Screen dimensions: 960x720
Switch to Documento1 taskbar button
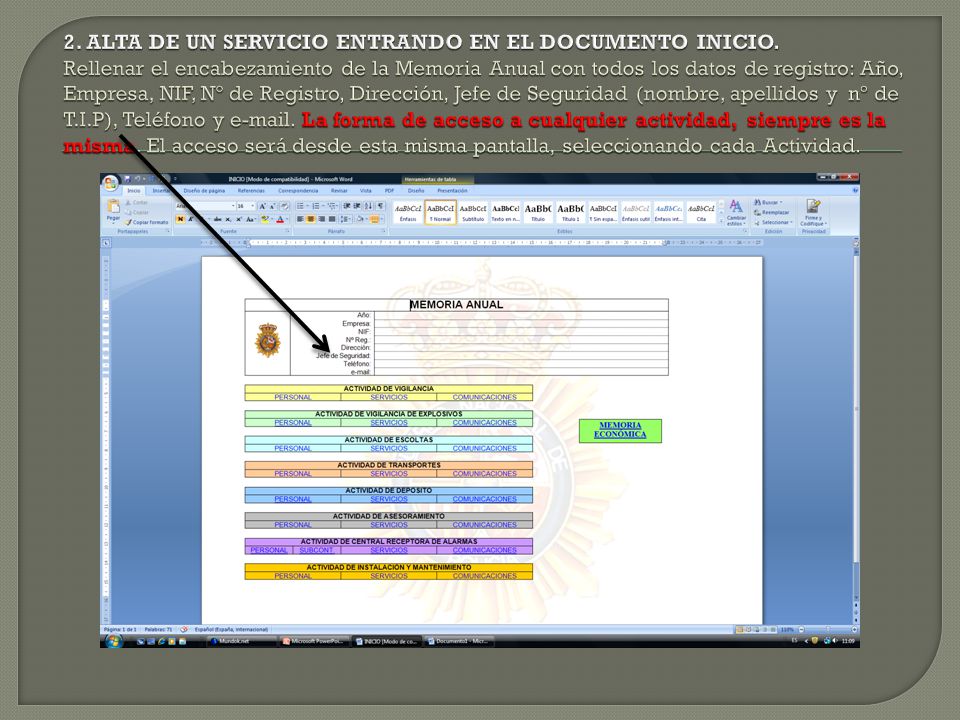pyautogui.click(x=459, y=642)
